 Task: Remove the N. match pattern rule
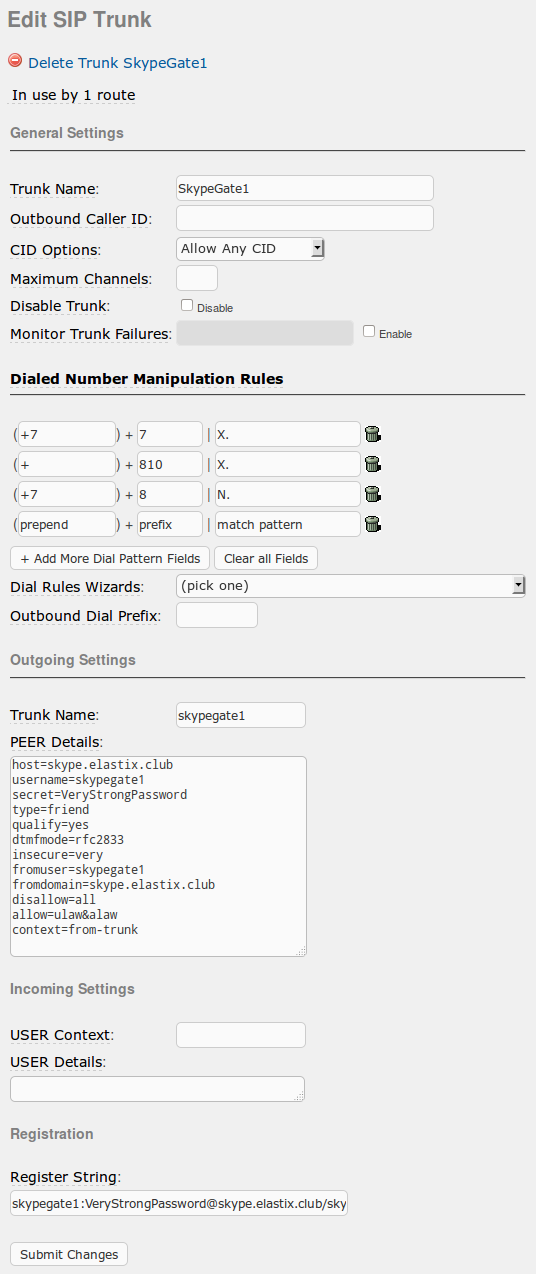(373, 494)
